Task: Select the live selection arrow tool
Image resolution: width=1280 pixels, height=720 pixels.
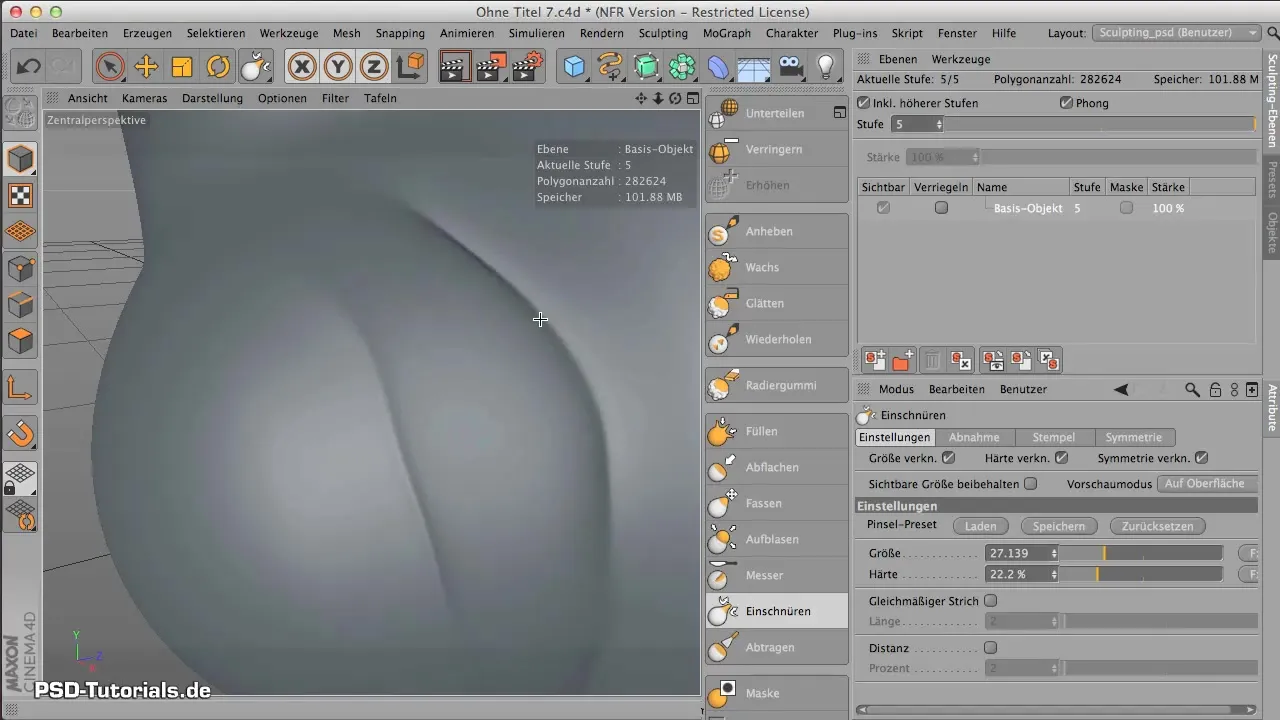Action: pos(110,67)
